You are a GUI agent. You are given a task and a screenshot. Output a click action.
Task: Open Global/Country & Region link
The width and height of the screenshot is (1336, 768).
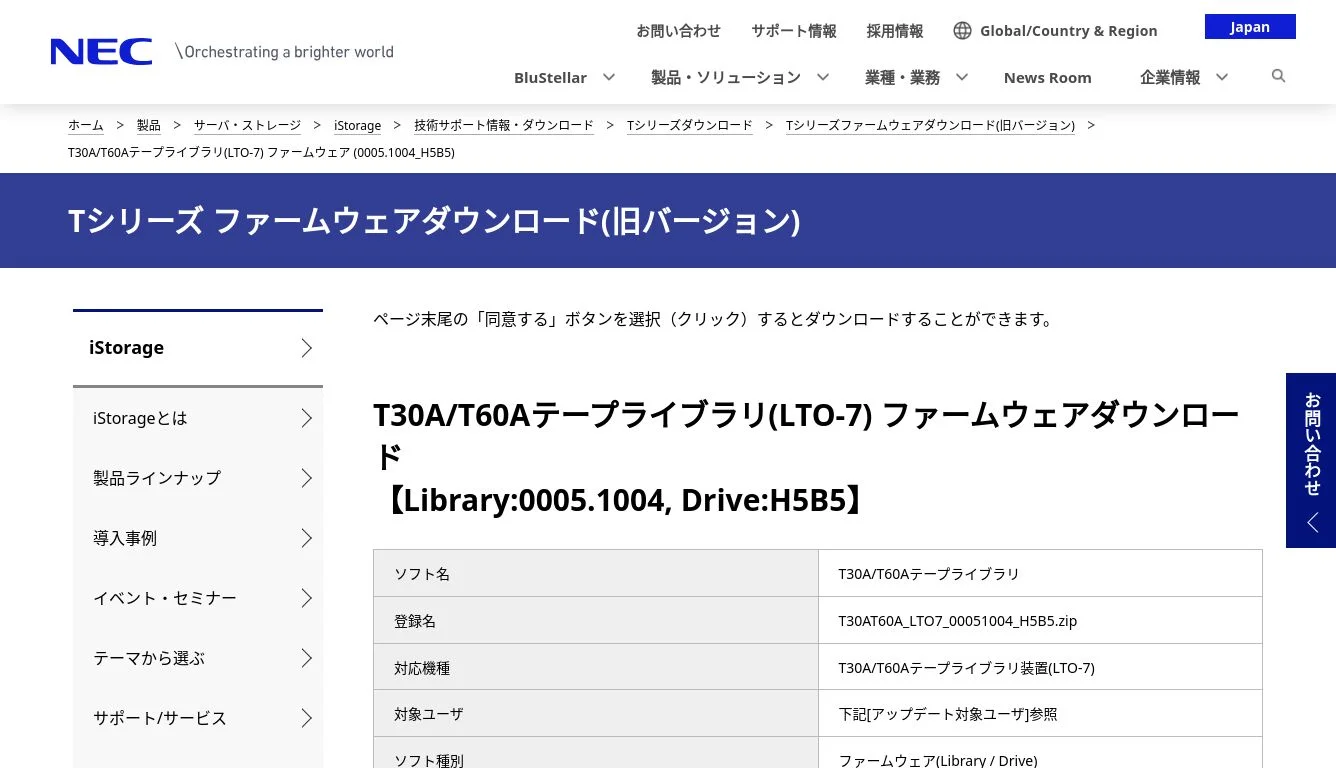click(1068, 31)
